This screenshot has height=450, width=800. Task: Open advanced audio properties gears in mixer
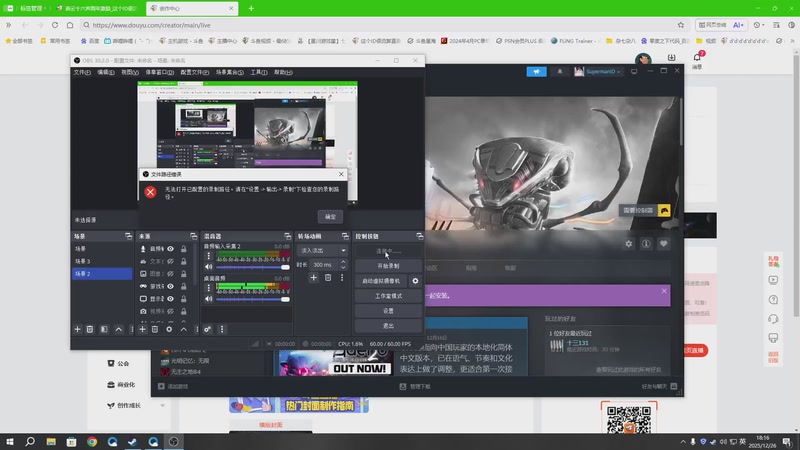point(208,330)
